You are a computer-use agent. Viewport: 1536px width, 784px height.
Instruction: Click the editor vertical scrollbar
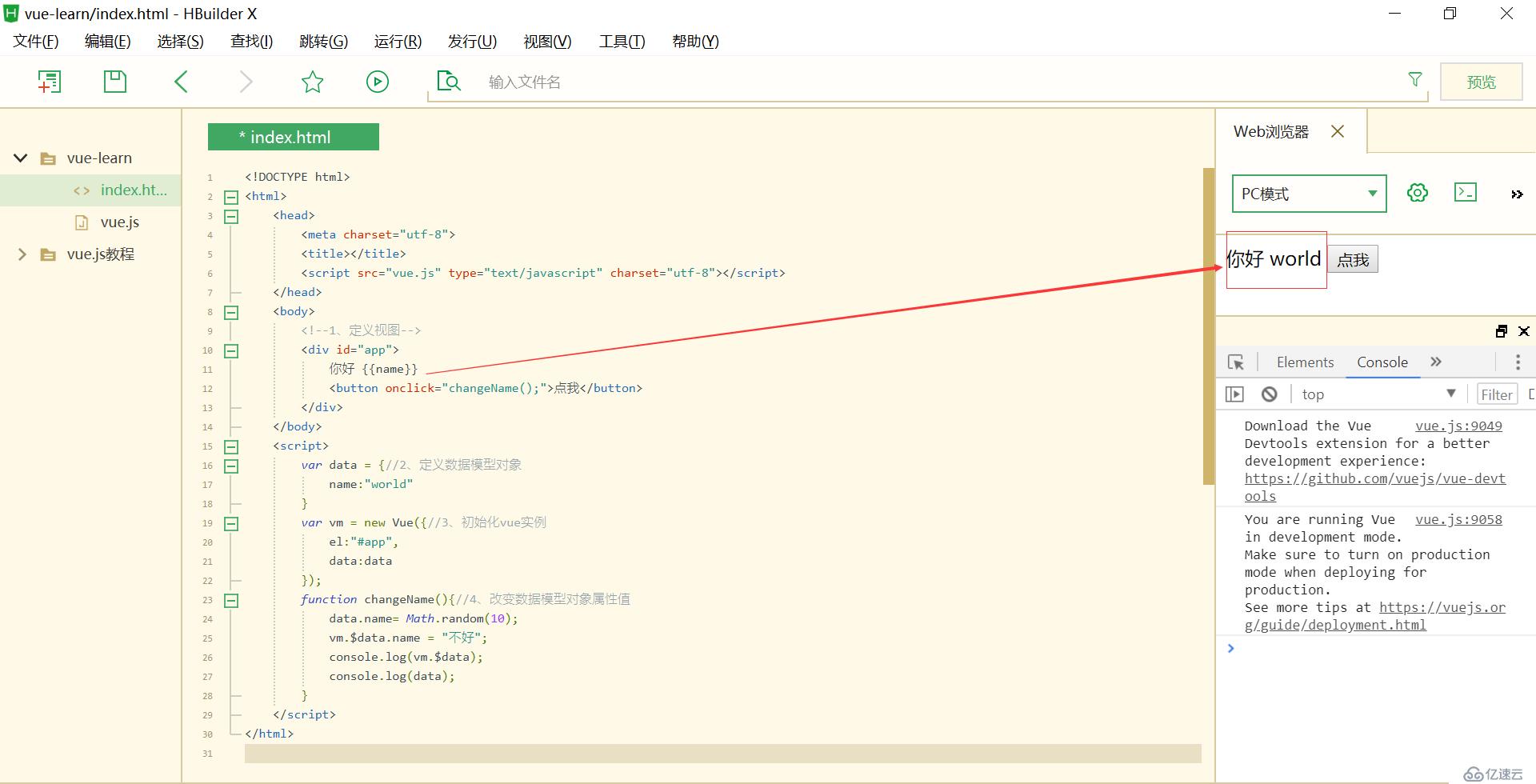click(x=1208, y=326)
